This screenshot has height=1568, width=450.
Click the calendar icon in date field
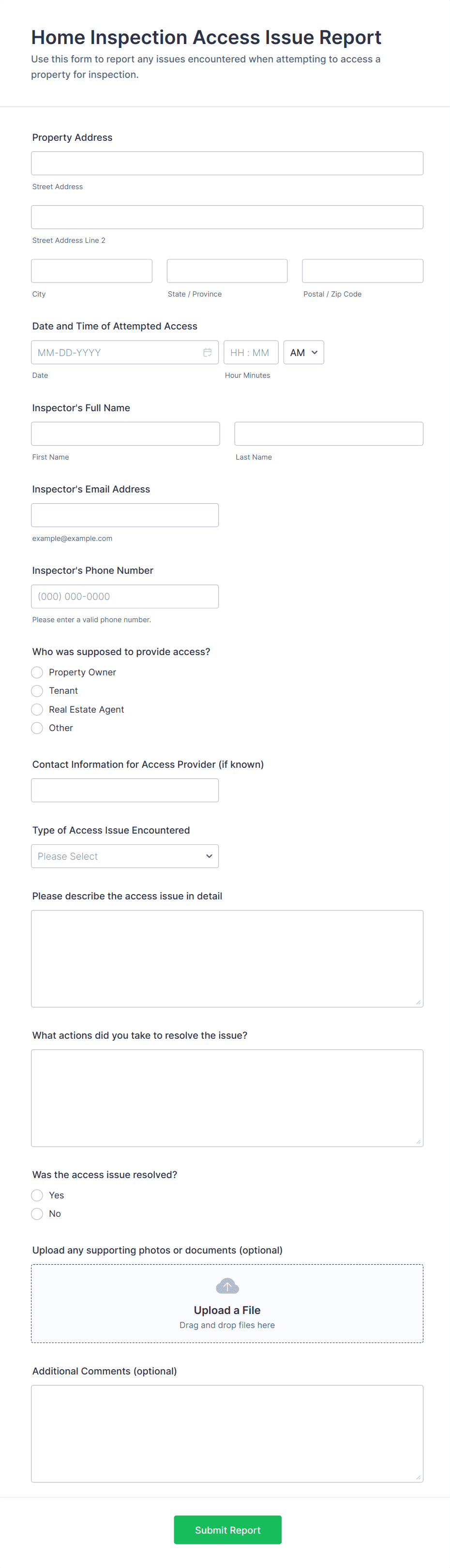click(207, 352)
